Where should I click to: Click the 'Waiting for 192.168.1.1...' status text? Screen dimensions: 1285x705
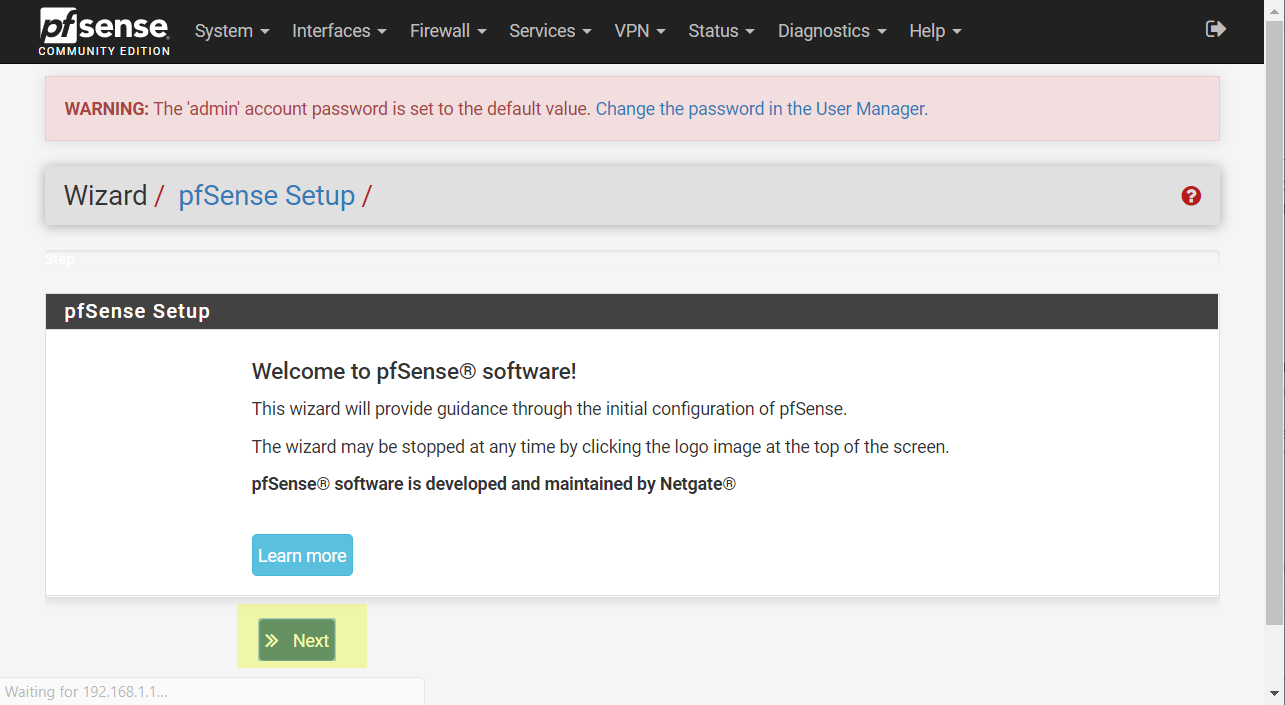(86, 691)
